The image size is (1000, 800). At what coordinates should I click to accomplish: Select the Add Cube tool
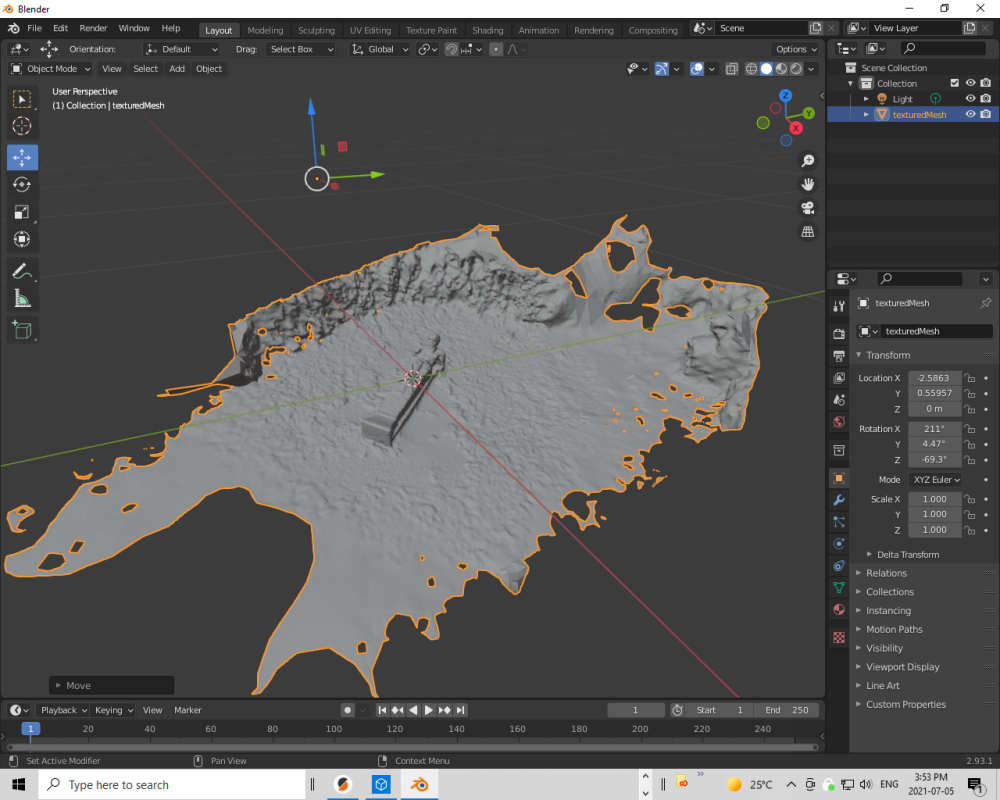point(22,329)
